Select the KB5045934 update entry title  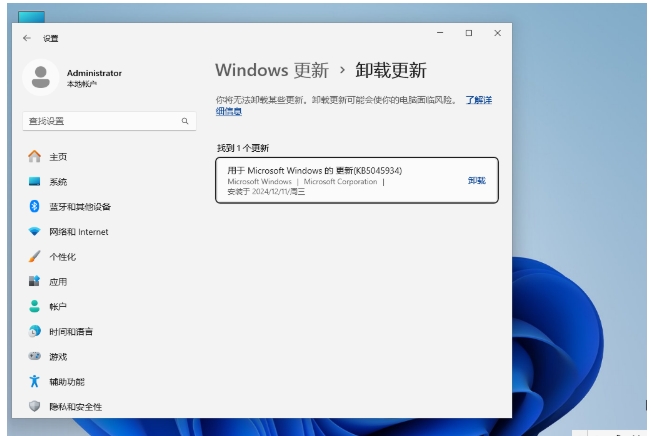pos(314,170)
